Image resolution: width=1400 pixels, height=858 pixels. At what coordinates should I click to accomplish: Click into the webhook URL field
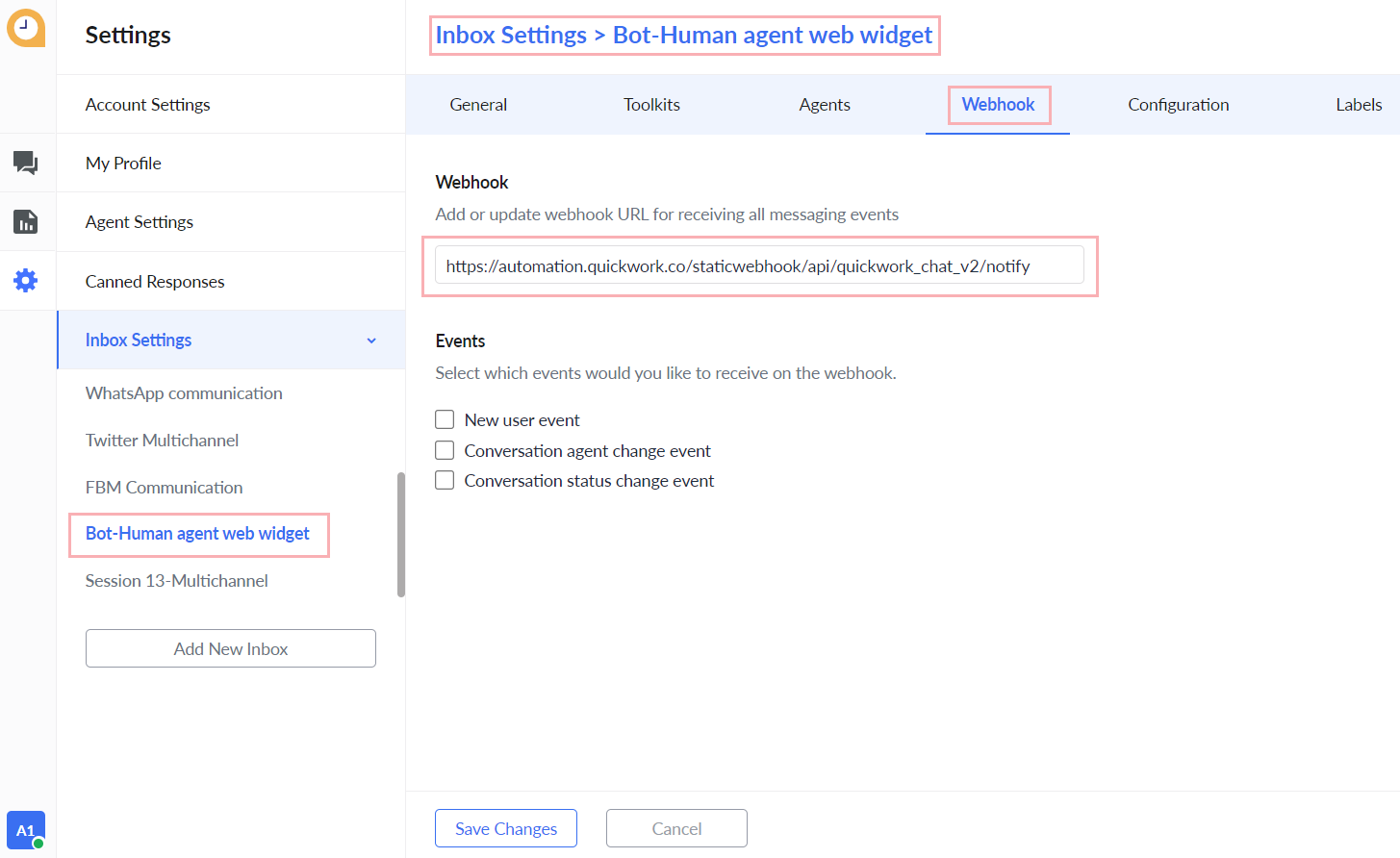click(x=759, y=265)
